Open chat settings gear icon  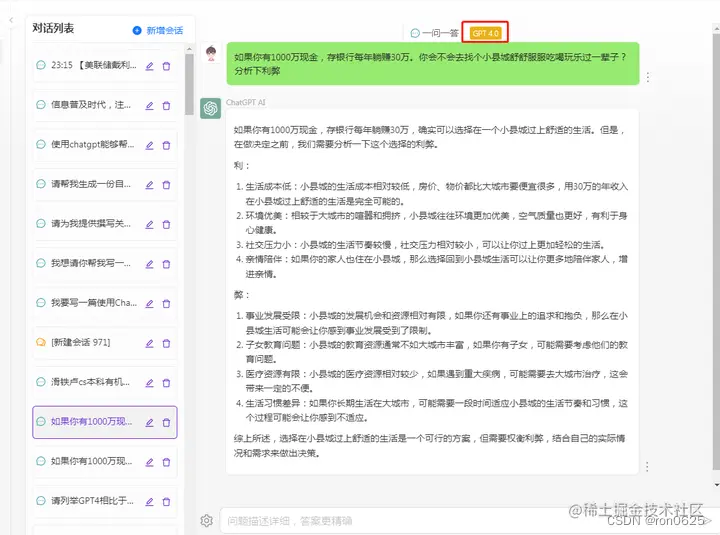point(207,520)
